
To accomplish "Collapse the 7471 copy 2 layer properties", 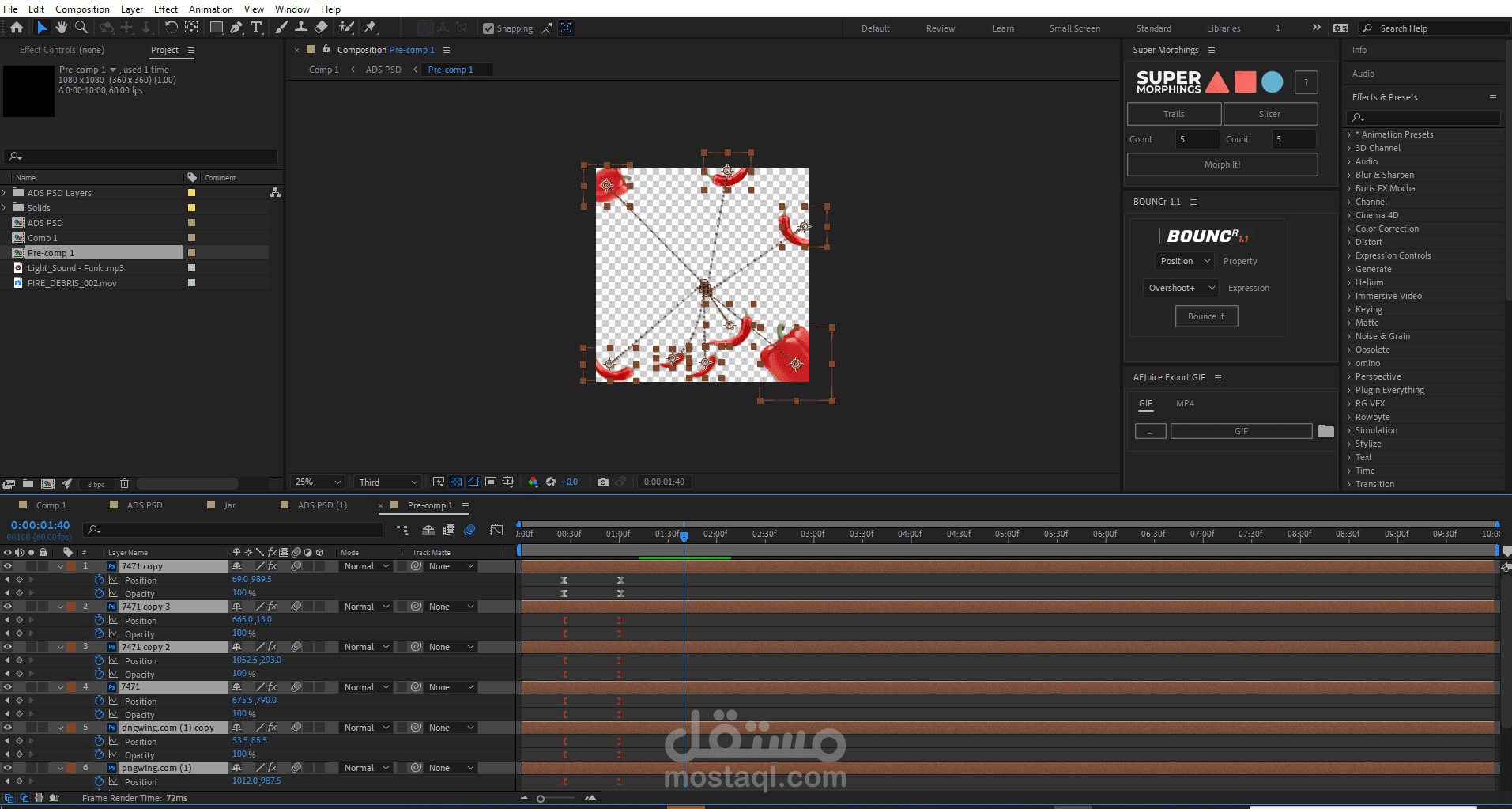I will (60, 647).
